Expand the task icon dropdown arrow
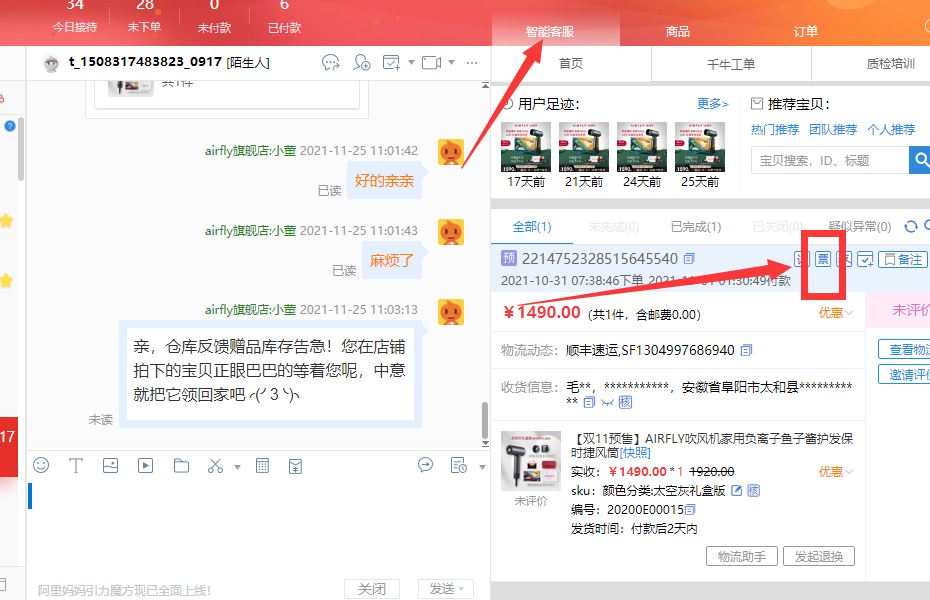Image resolution: width=930 pixels, height=600 pixels. (411, 62)
